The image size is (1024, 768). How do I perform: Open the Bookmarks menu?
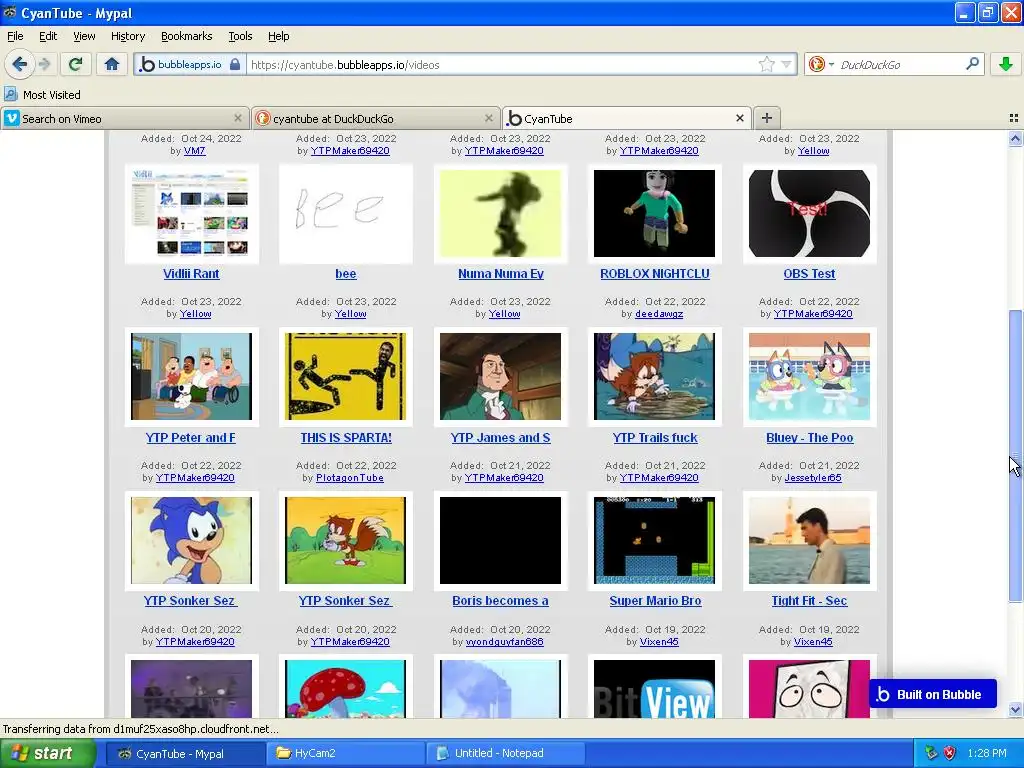coord(186,36)
